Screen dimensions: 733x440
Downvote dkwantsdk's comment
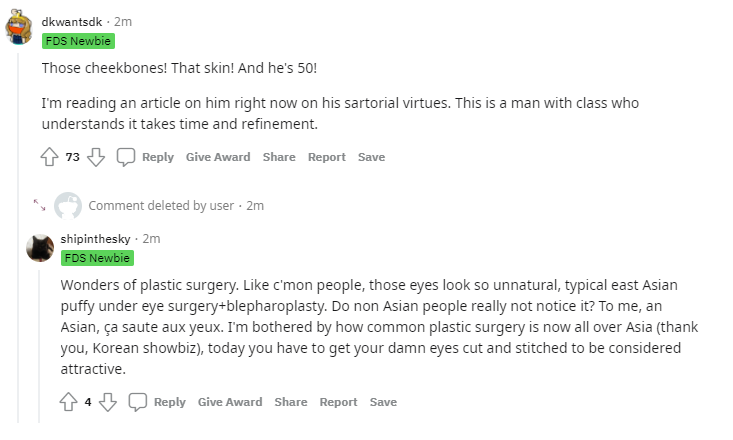pyautogui.click(x=96, y=157)
